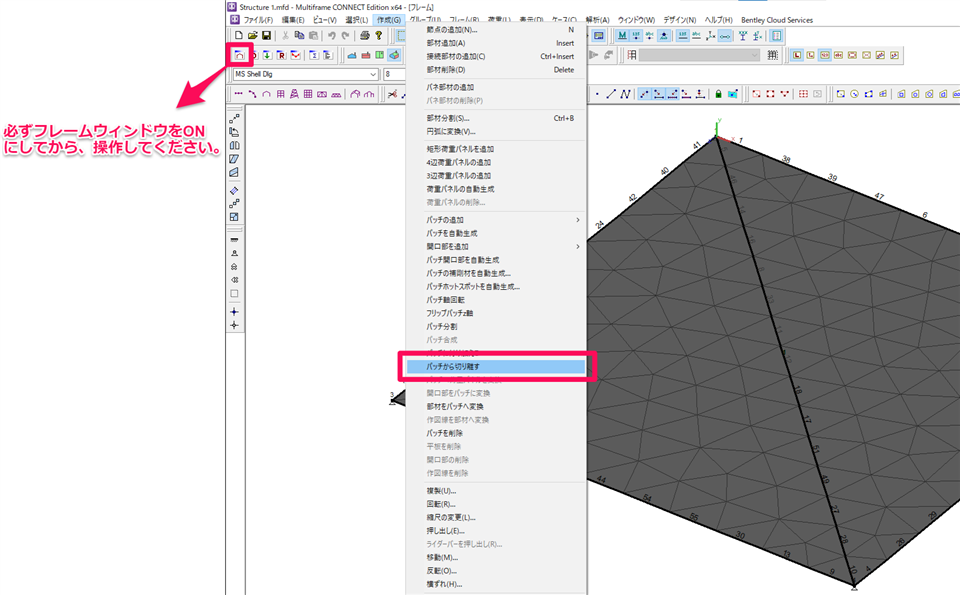Screen dimensions: 960x595
Task: Click the scissors icon in lower toolbar
Action: tap(392, 94)
